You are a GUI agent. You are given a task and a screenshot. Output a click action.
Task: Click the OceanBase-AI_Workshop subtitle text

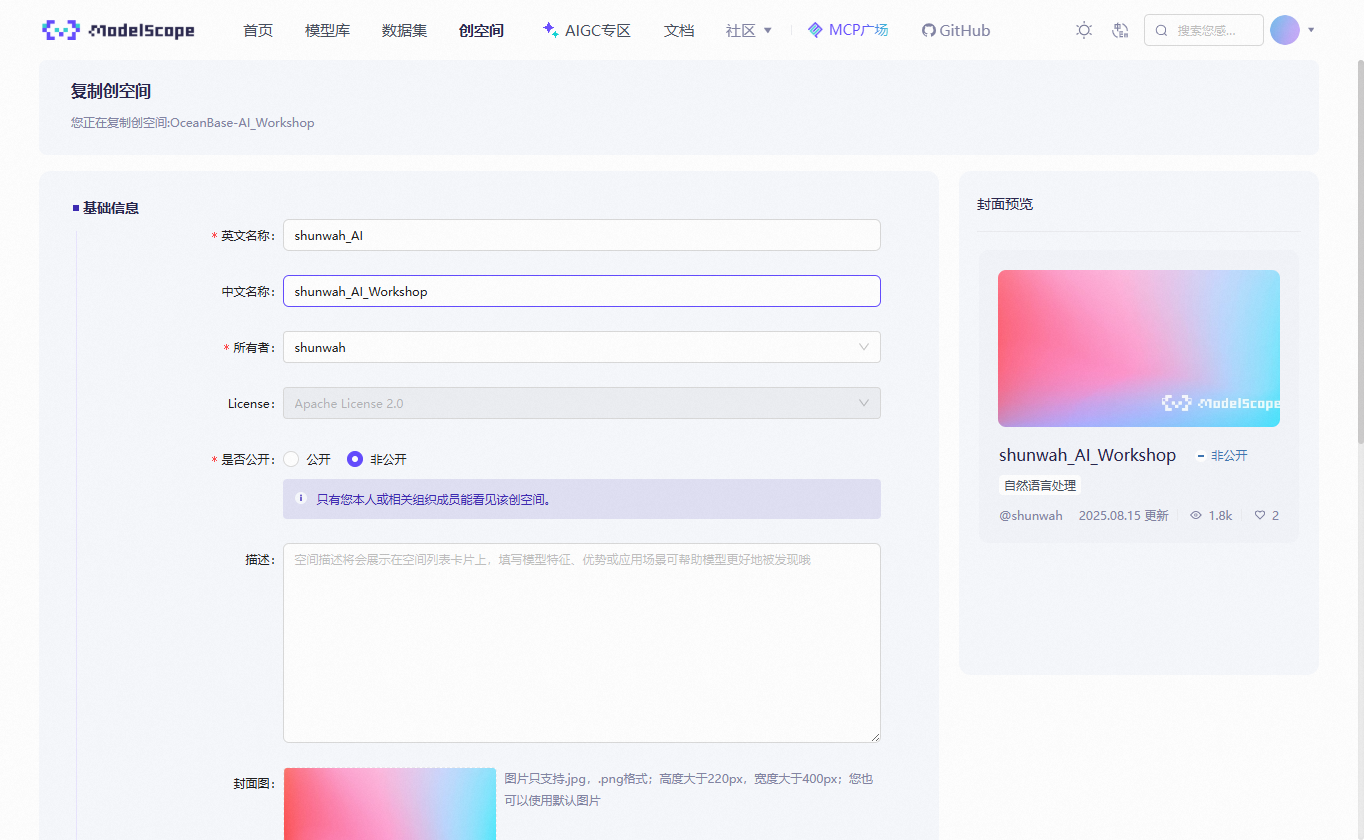pyautogui.click(x=242, y=123)
